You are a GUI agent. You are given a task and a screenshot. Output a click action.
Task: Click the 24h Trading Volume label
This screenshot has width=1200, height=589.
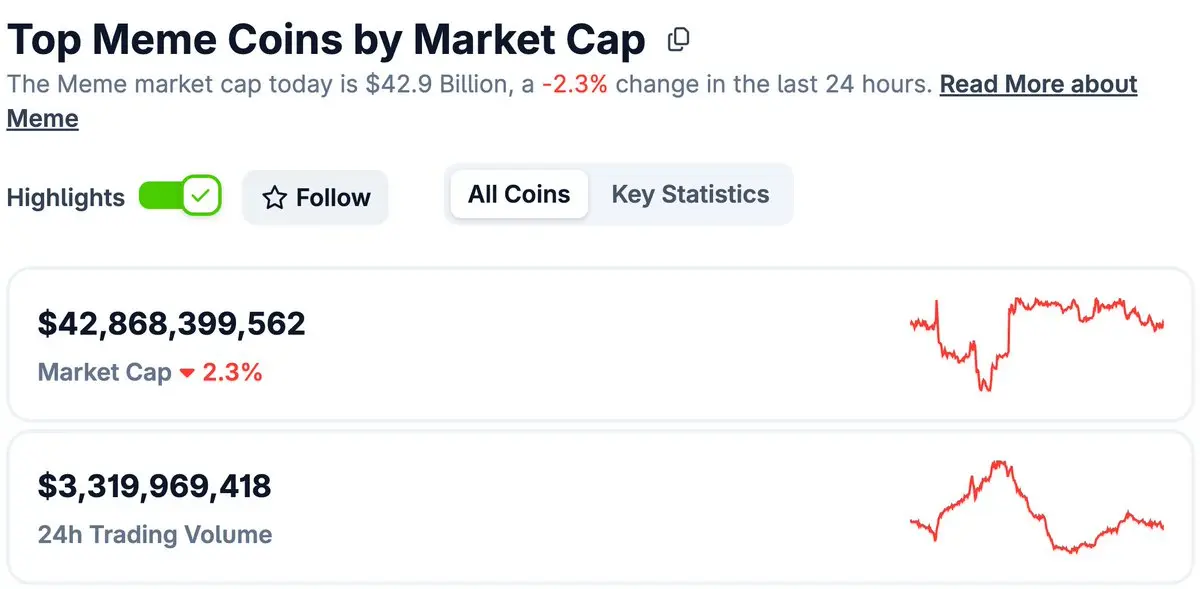point(155,535)
